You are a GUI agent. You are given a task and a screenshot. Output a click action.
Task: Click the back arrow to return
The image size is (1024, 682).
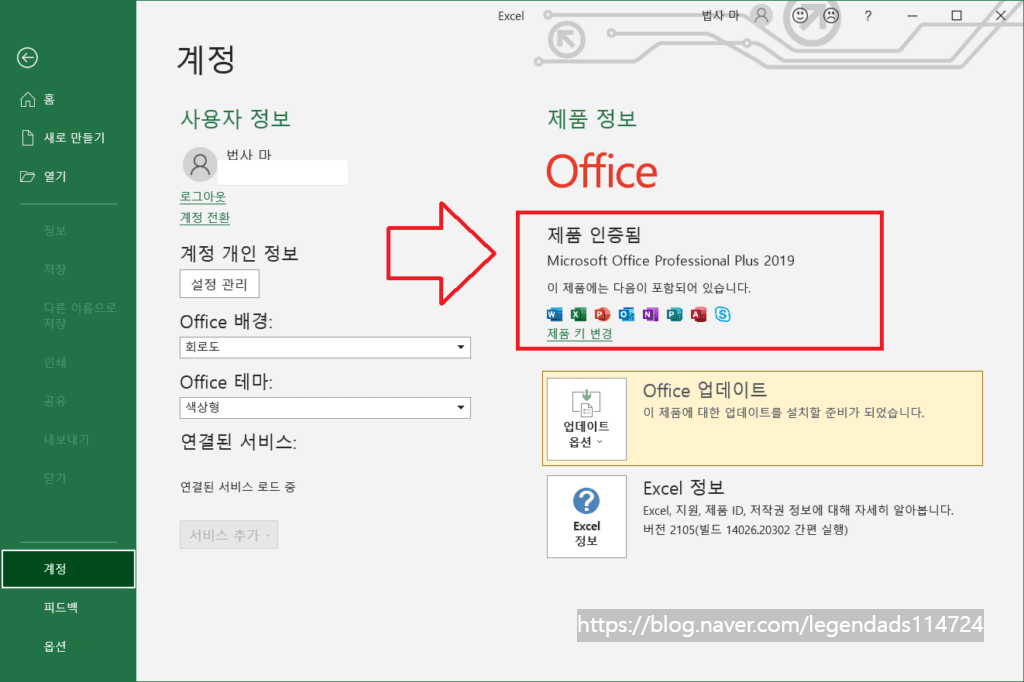point(27,57)
